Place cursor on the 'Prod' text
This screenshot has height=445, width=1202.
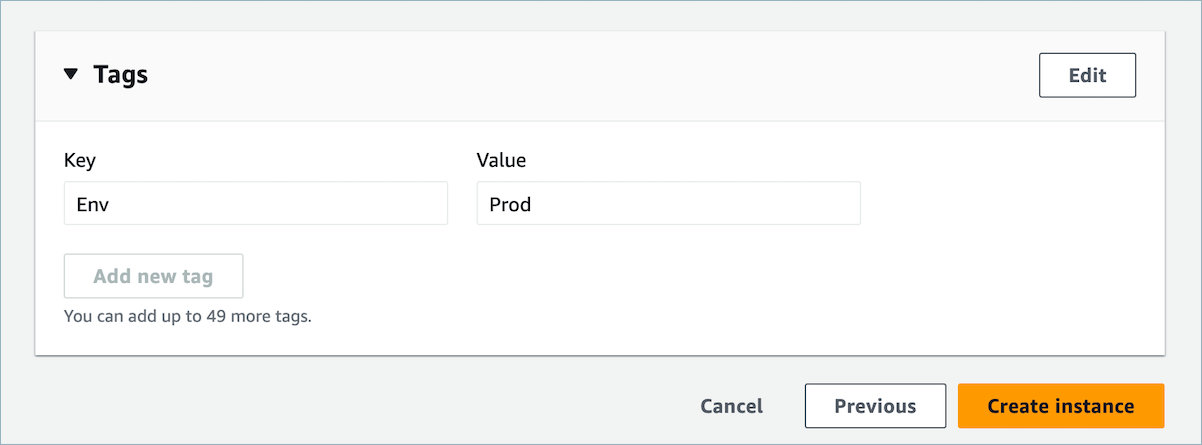click(510, 204)
